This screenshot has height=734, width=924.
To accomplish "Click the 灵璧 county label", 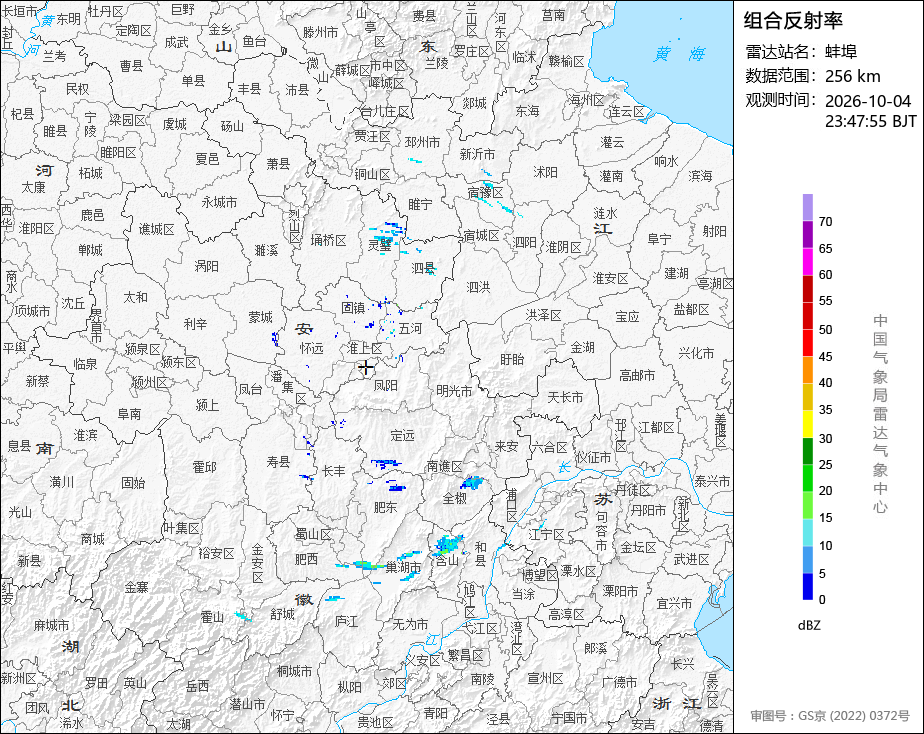I will coord(380,245).
